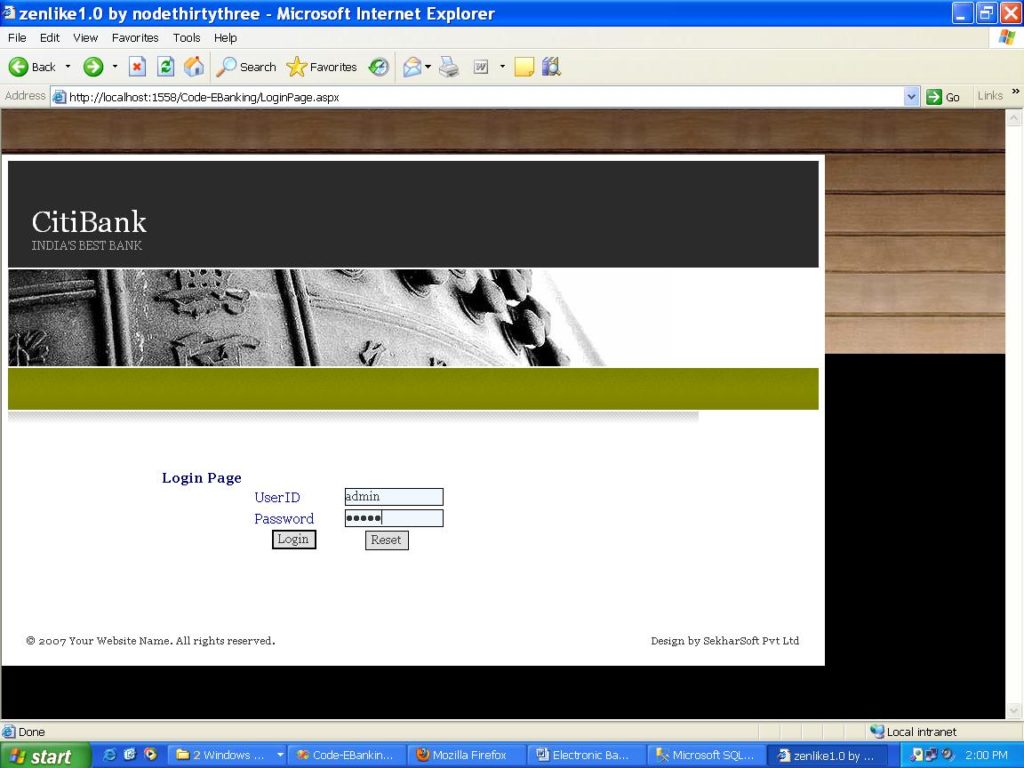Click the page scrollbar down arrow
Viewport: 1024px width, 768px height.
[1014, 710]
